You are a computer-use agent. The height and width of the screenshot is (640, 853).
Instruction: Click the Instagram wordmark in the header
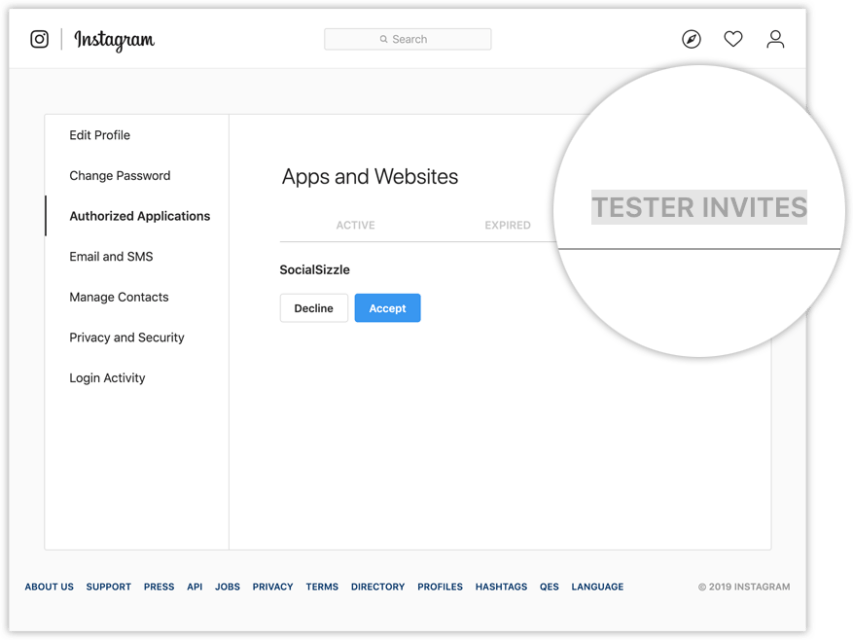(115, 40)
